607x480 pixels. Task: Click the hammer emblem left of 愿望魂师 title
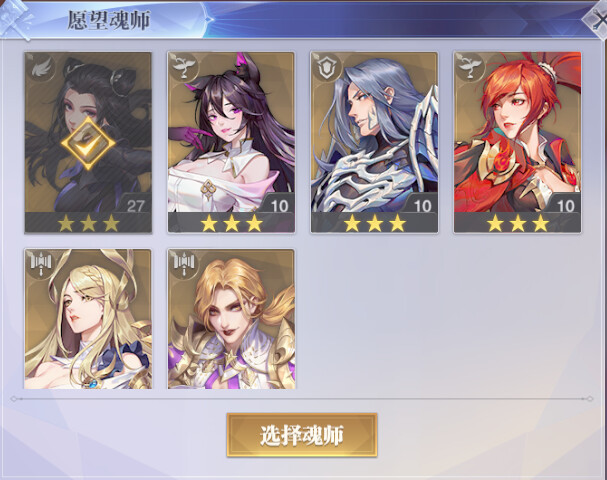click(15, 19)
